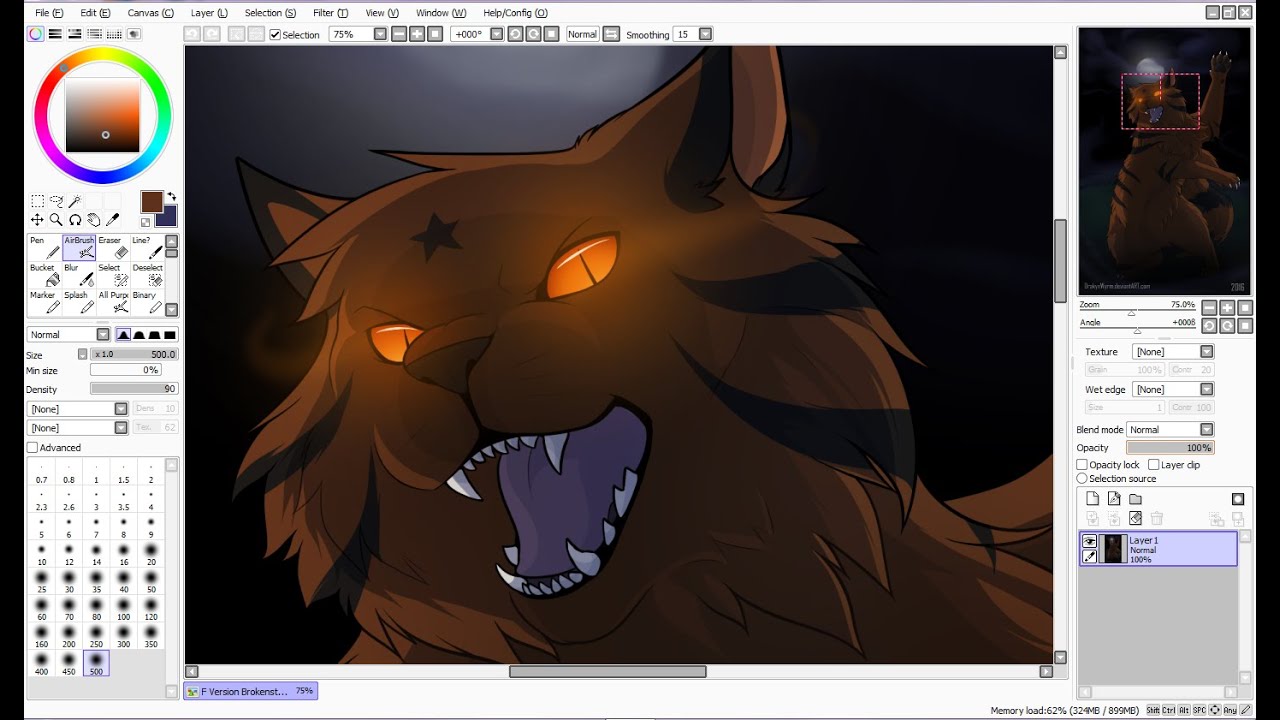Hide Layer 1 with the eye icon
Image resolution: width=1280 pixels, height=720 pixels.
[x=1089, y=541]
